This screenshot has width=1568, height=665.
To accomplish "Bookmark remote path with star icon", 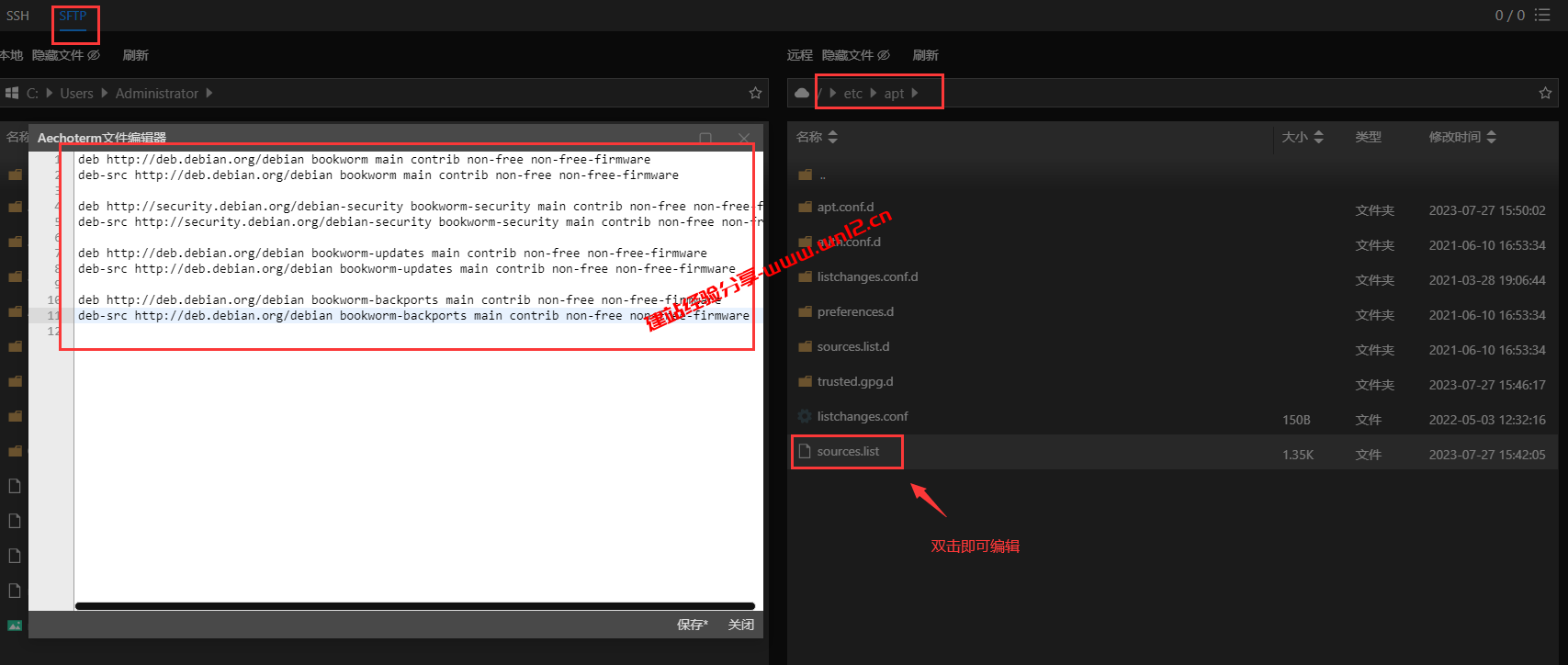I will 1545,93.
